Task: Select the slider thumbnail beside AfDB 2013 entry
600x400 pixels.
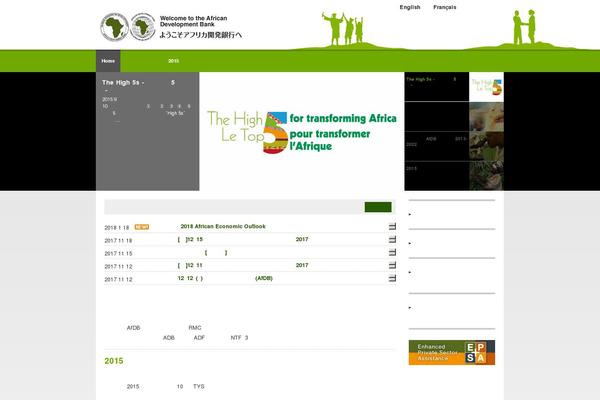Action: pos(486,147)
